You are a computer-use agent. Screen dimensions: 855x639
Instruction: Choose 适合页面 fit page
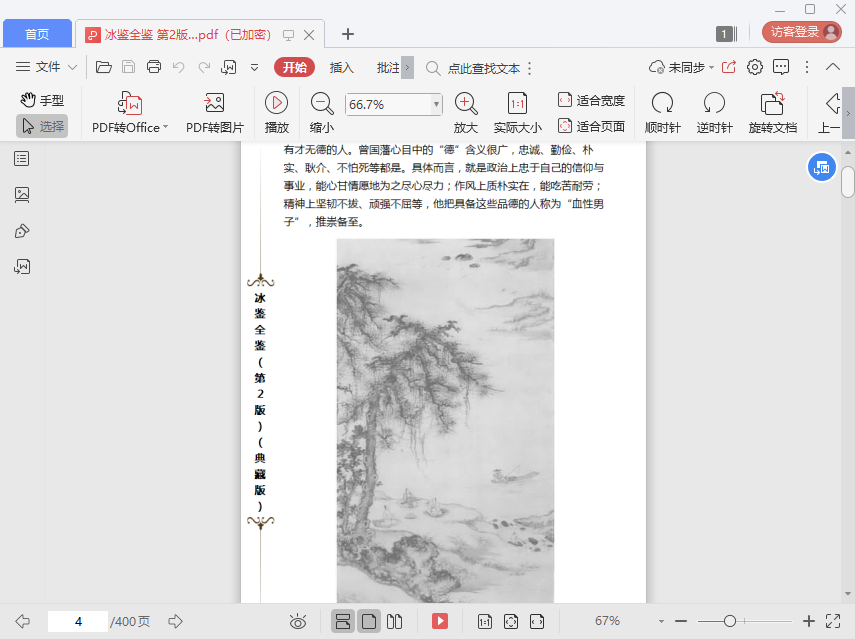(592, 126)
